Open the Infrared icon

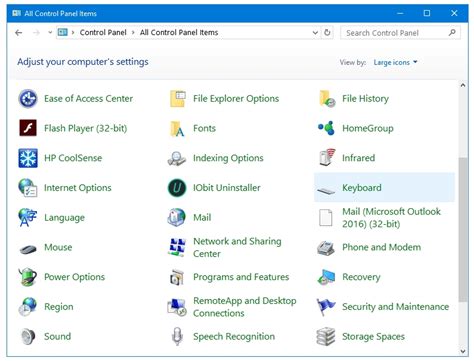tap(327, 158)
